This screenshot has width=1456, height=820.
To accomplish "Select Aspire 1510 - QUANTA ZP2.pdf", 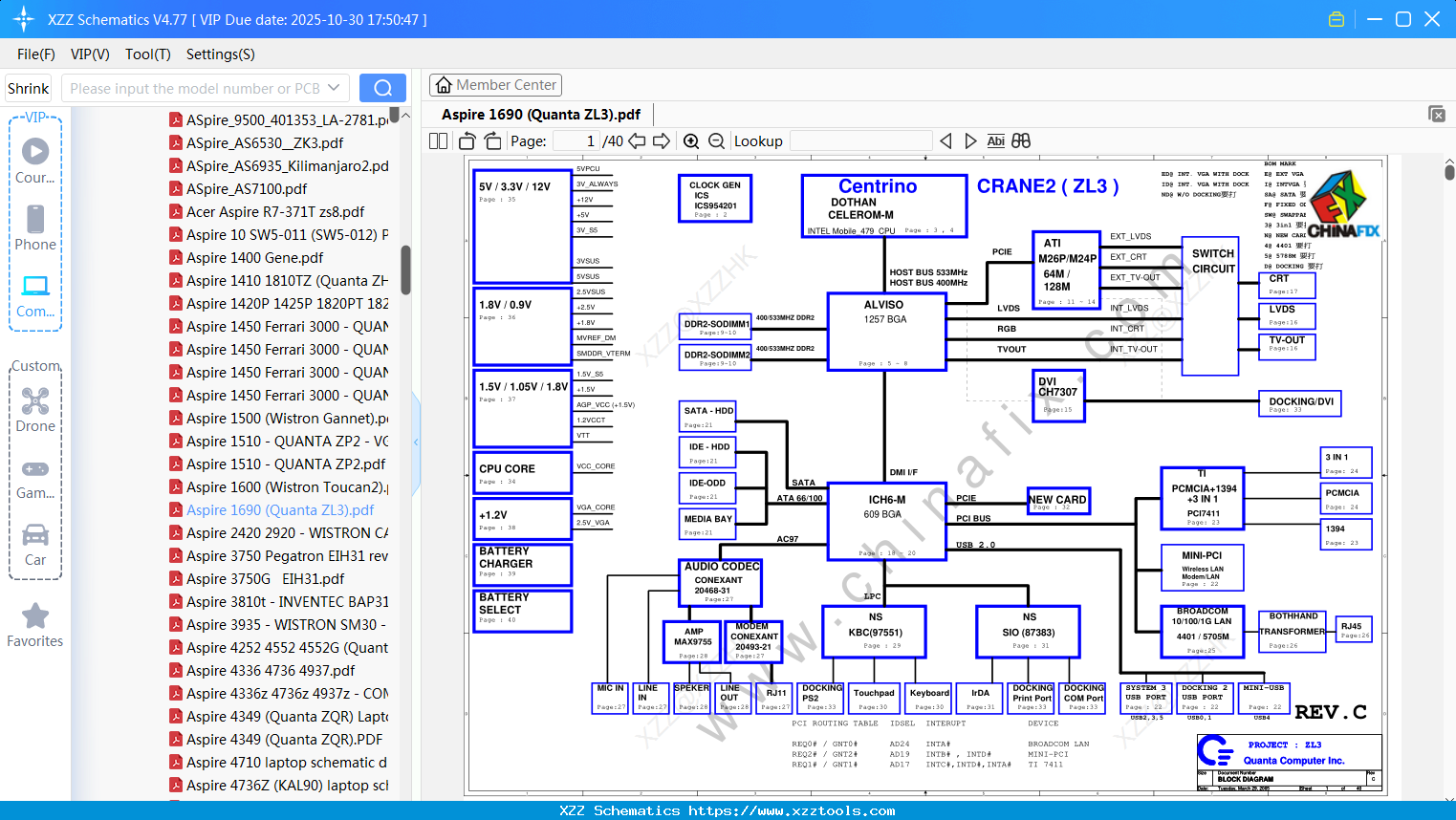I will tap(286, 464).
